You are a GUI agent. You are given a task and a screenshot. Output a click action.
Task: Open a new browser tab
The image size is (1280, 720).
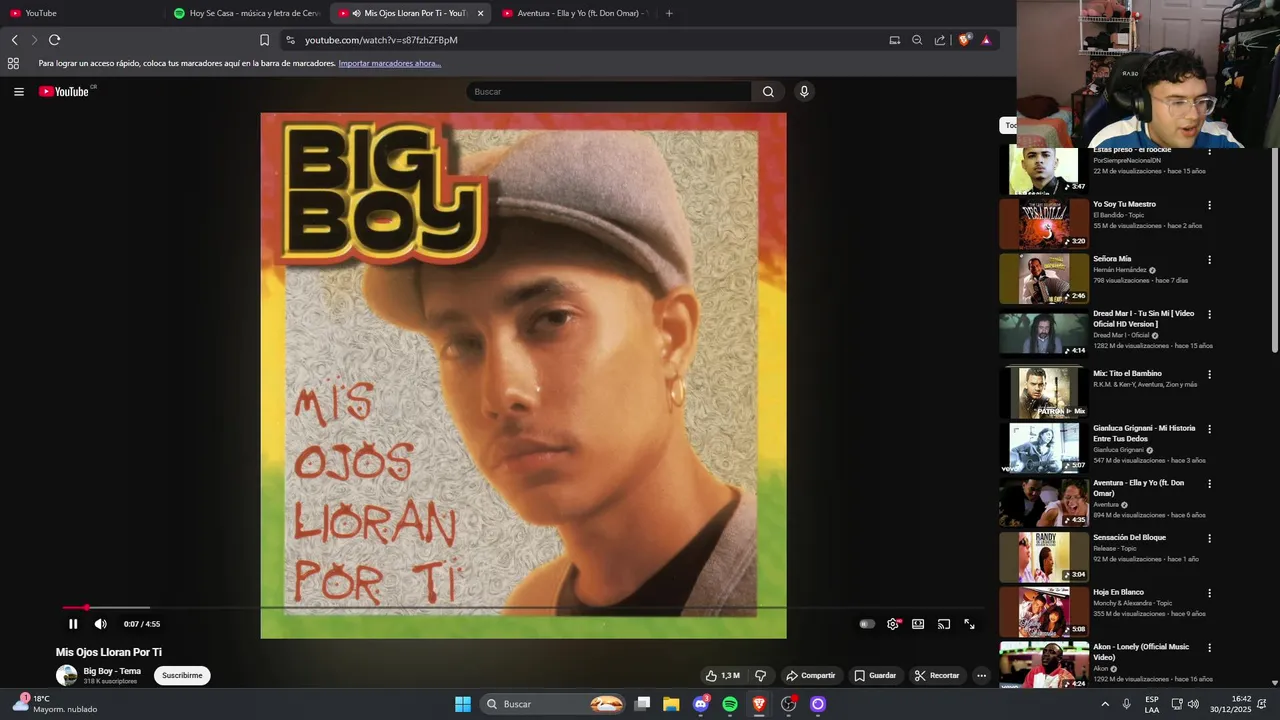(x=669, y=13)
